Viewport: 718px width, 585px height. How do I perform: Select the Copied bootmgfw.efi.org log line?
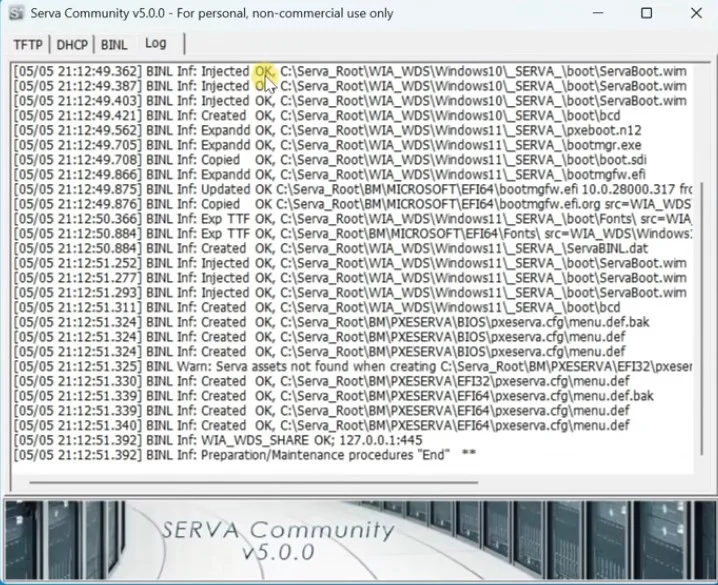[x=353, y=204]
